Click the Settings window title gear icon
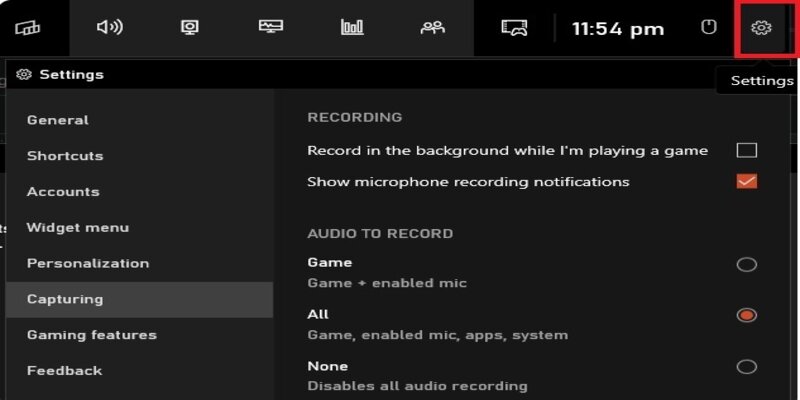The height and width of the screenshot is (400, 800). tap(23, 74)
